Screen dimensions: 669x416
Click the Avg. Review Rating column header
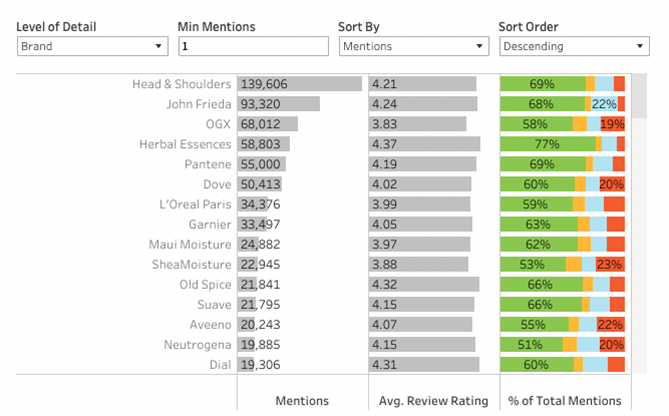coord(434,401)
